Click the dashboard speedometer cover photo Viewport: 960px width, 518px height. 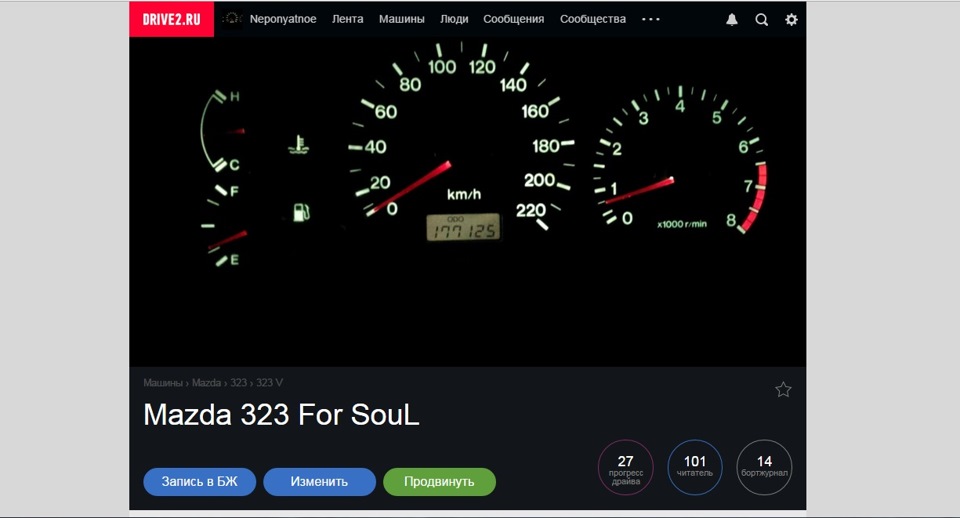tap(467, 202)
